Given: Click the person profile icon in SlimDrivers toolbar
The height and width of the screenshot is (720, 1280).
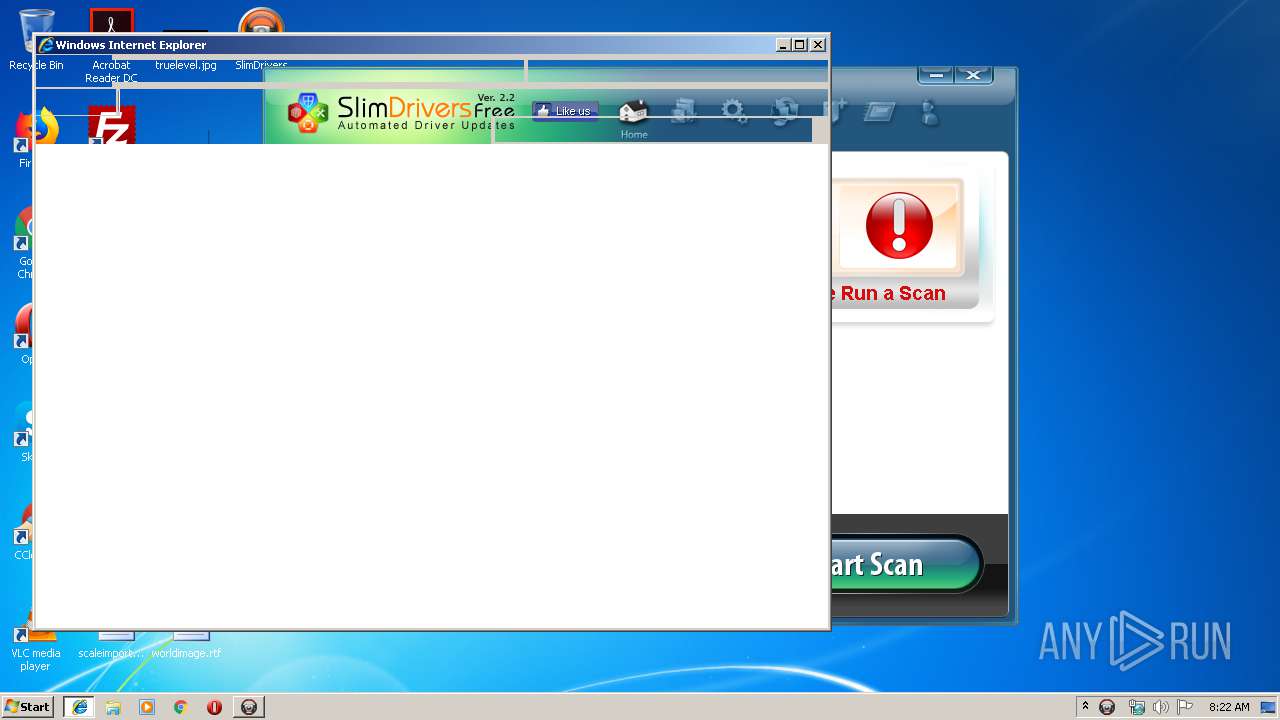Looking at the screenshot, I should [x=929, y=112].
